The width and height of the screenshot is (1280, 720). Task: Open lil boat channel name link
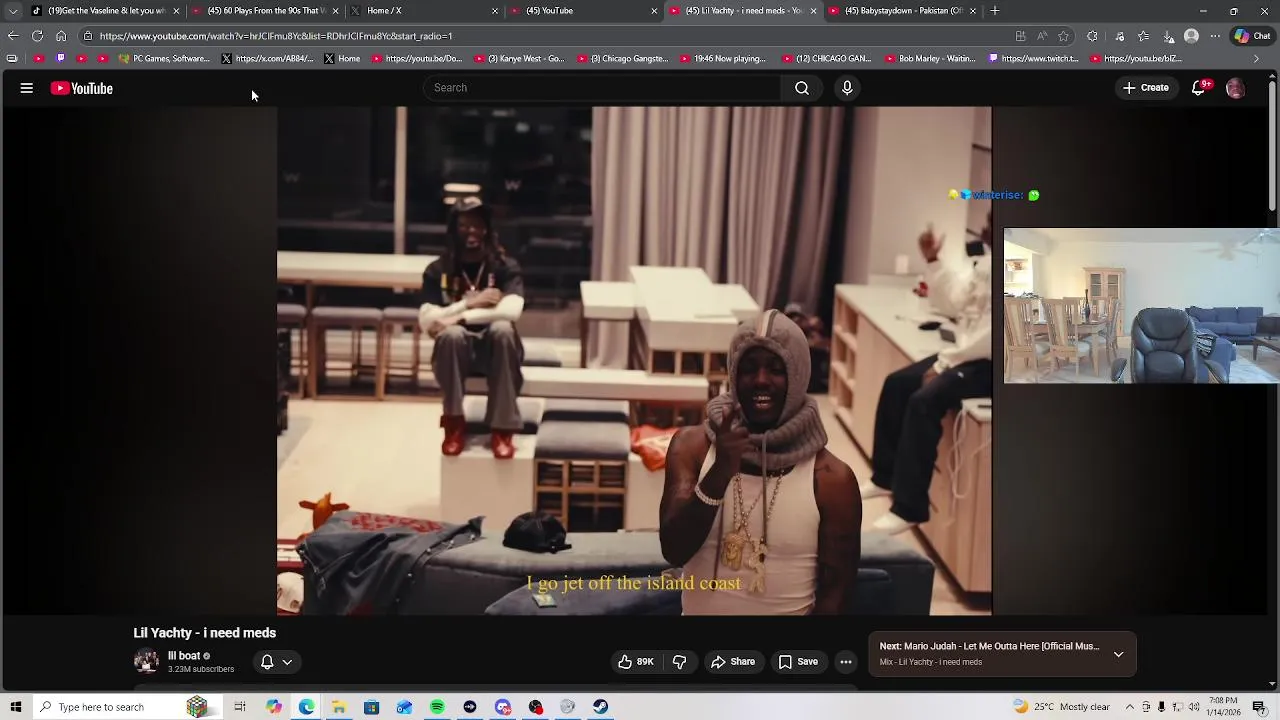click(184, 656)
